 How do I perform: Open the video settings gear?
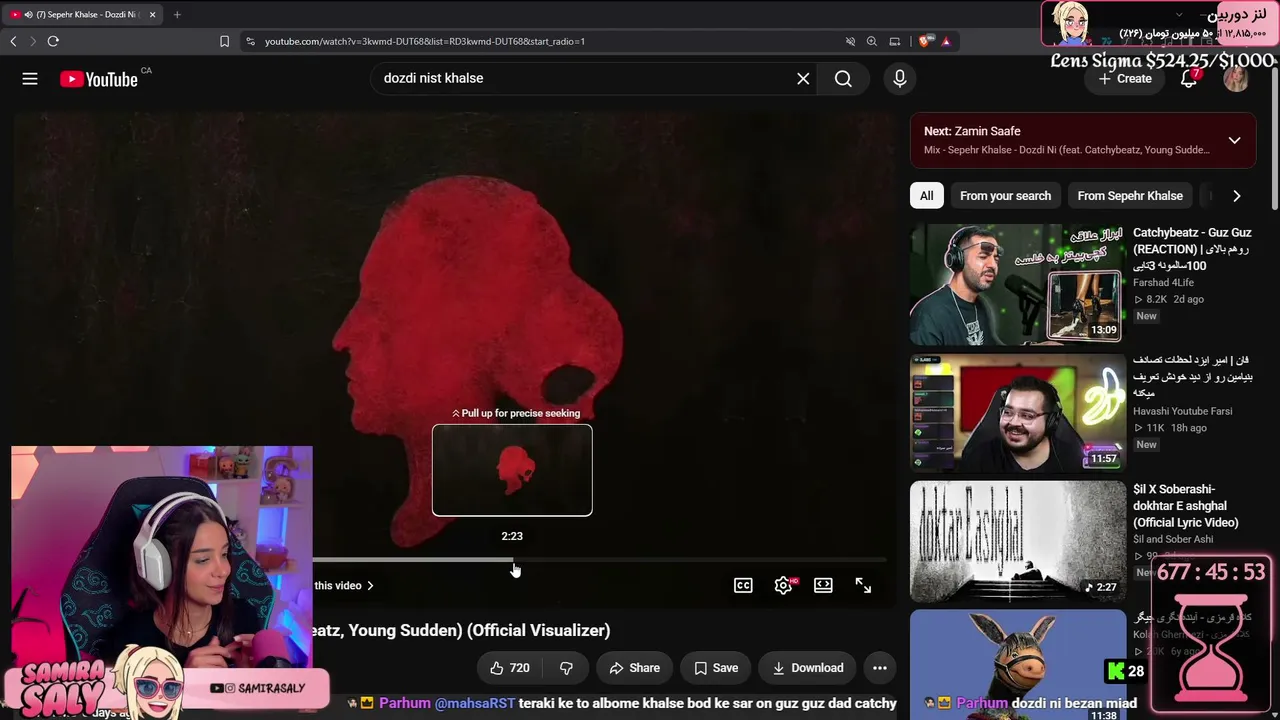[x=783, y=586]
